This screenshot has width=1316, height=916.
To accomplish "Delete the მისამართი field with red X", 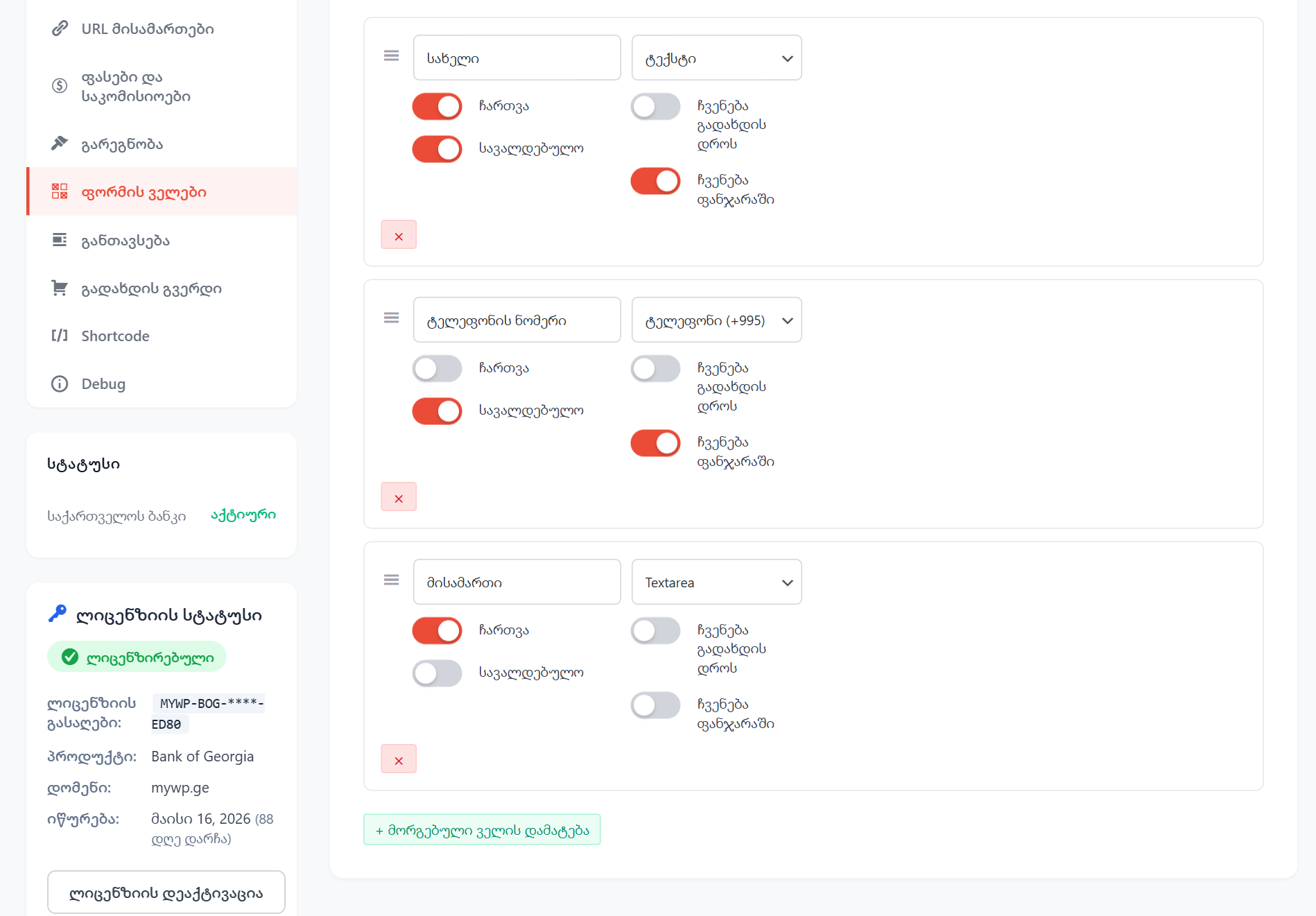I will coord(399,759).
